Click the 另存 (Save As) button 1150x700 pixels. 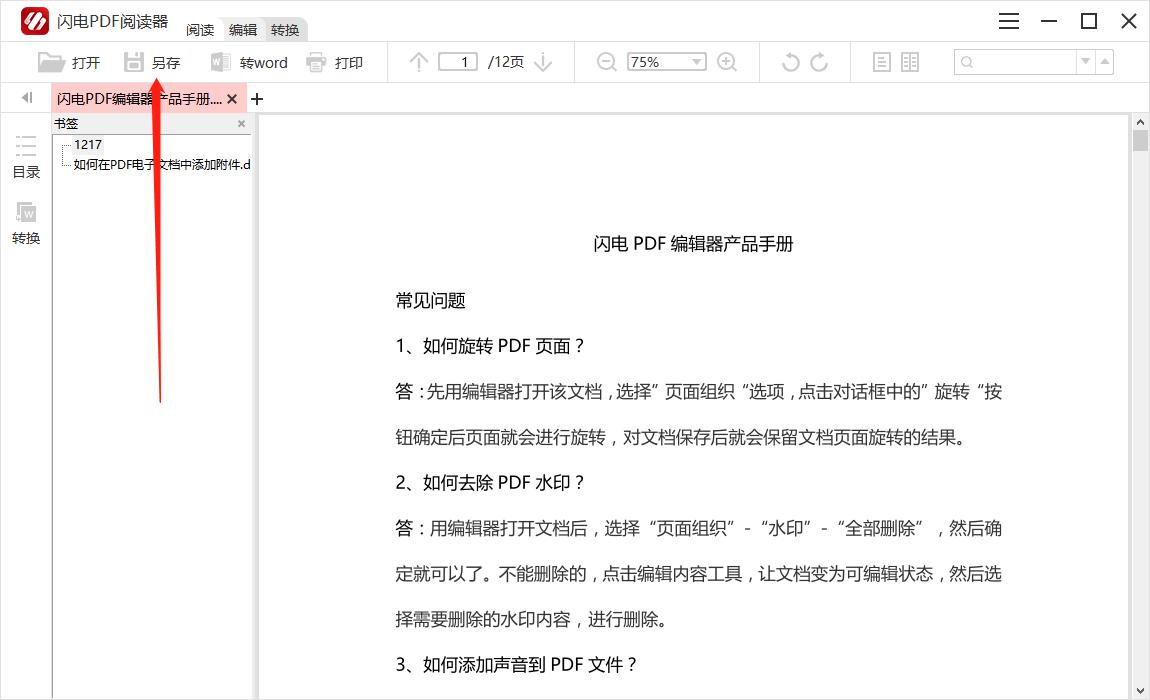tap(152, 63)
